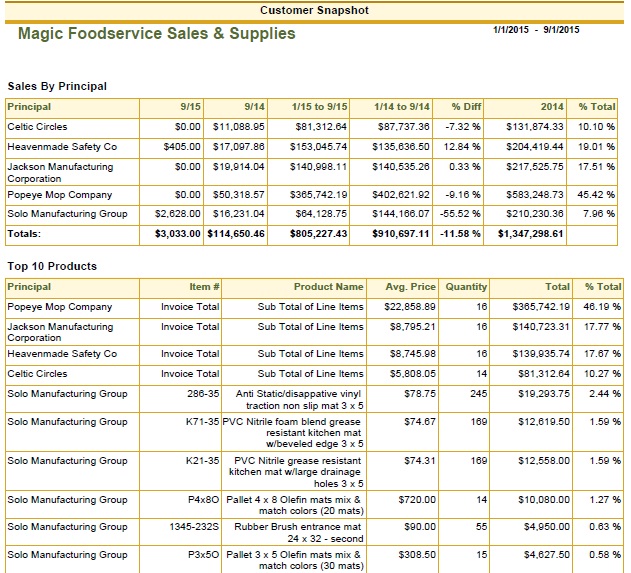Click the value '$87,737.36'

tap(403, 127)
